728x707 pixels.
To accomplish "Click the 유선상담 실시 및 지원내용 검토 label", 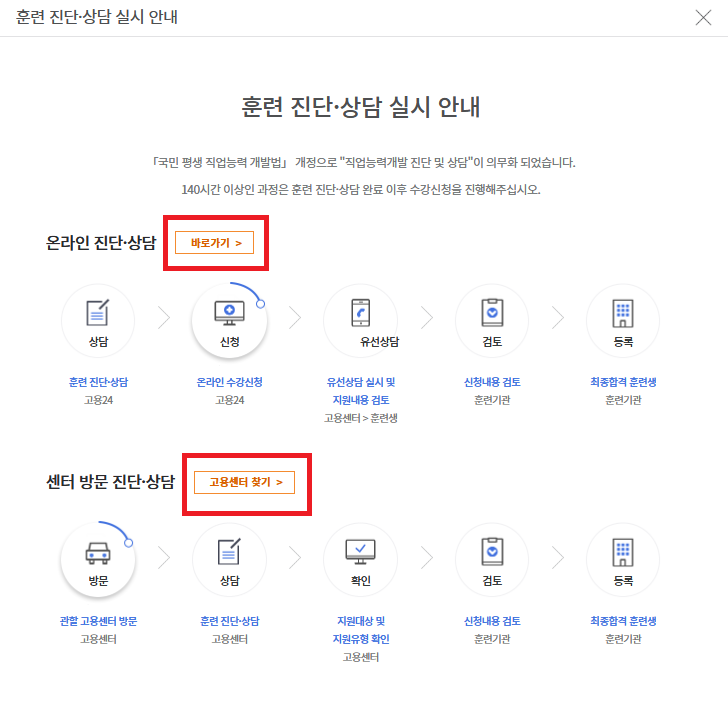I will click(x=361, y=391).
